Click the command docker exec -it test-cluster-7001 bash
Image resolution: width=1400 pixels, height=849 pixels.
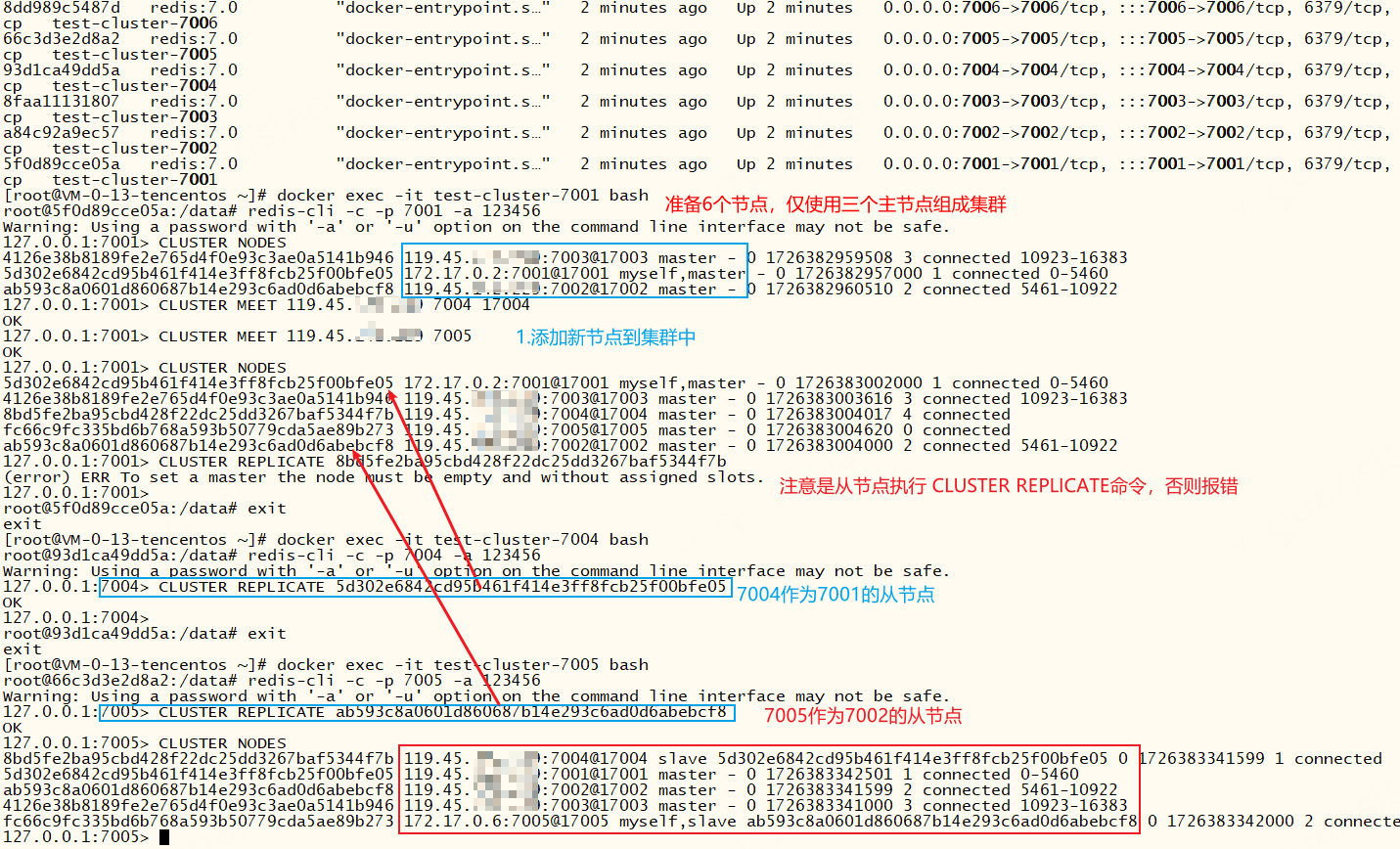(463, 196)
